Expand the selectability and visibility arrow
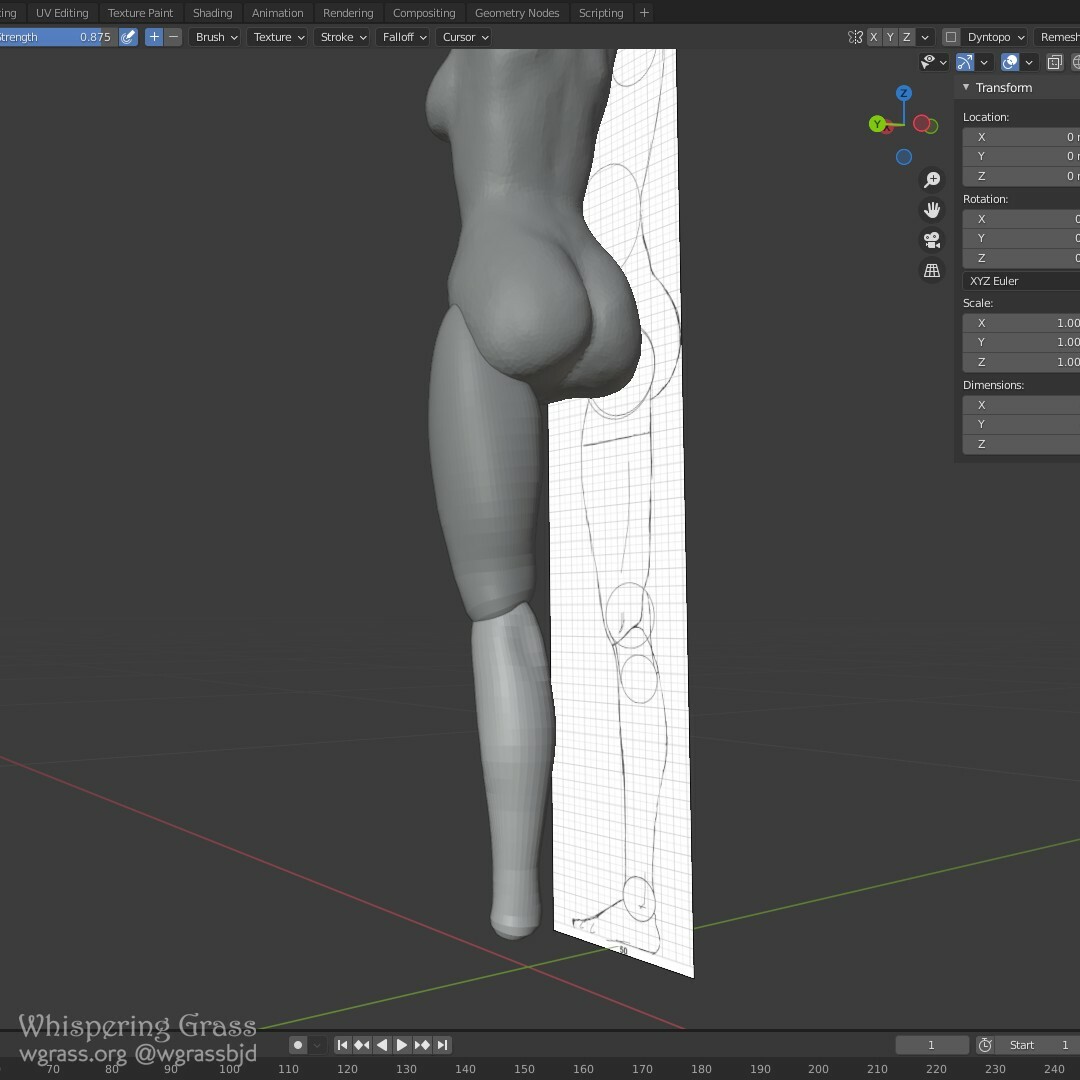 944,63
